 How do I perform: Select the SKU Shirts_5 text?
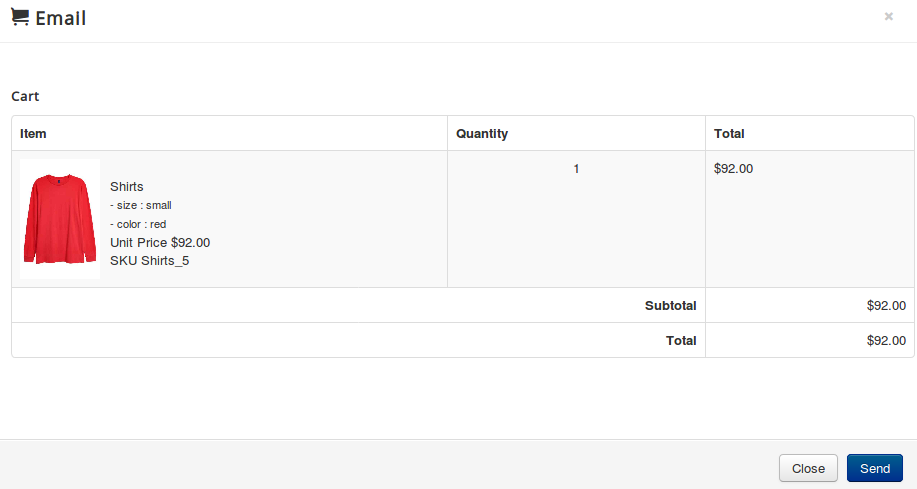pyautogui.click(x=150, y=261)
